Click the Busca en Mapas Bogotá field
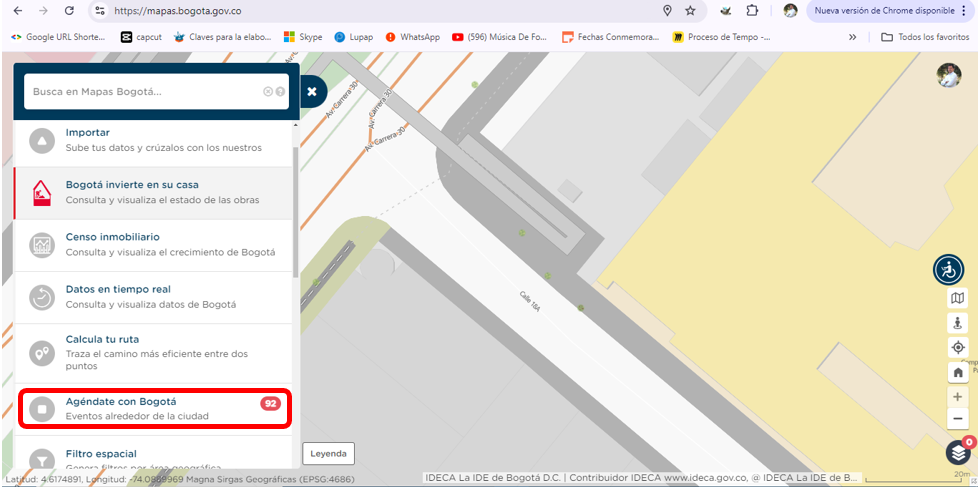 pos(145,91)
